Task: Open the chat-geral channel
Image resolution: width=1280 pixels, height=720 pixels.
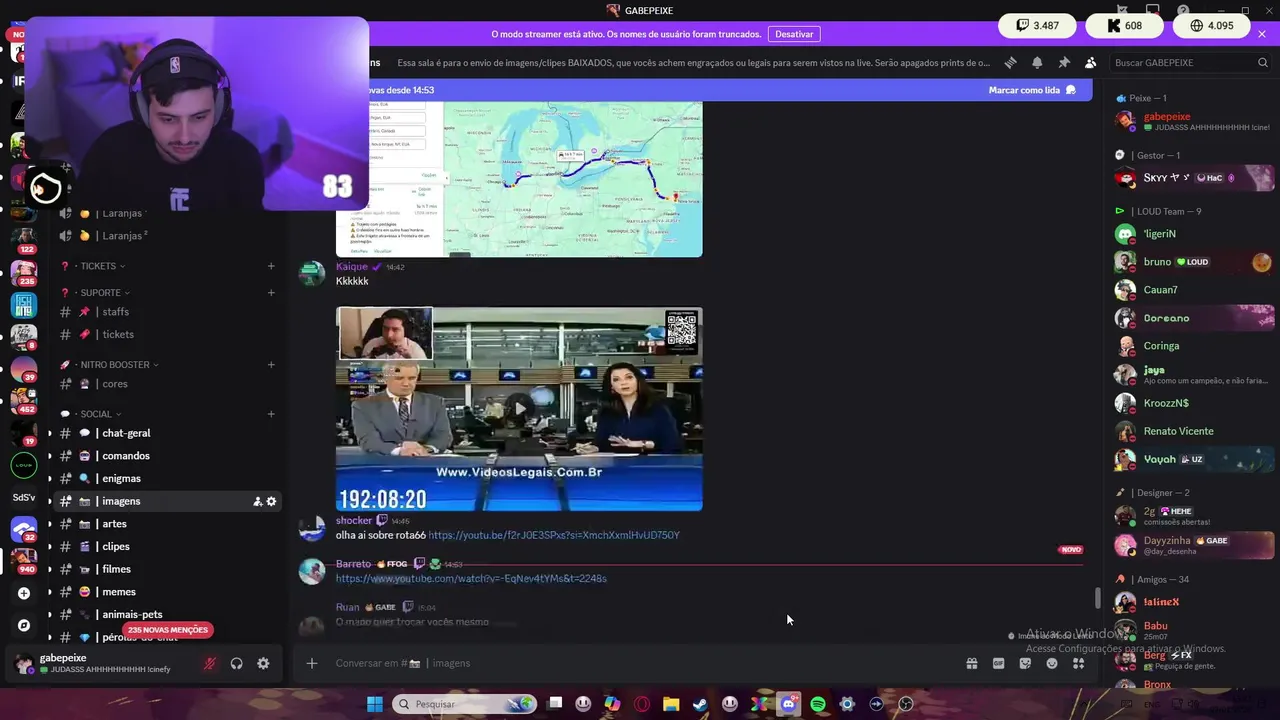Action: click(167, 433)
